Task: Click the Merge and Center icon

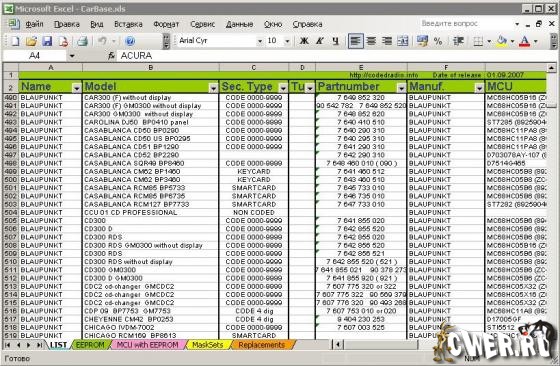Action: tap(402, 41)
